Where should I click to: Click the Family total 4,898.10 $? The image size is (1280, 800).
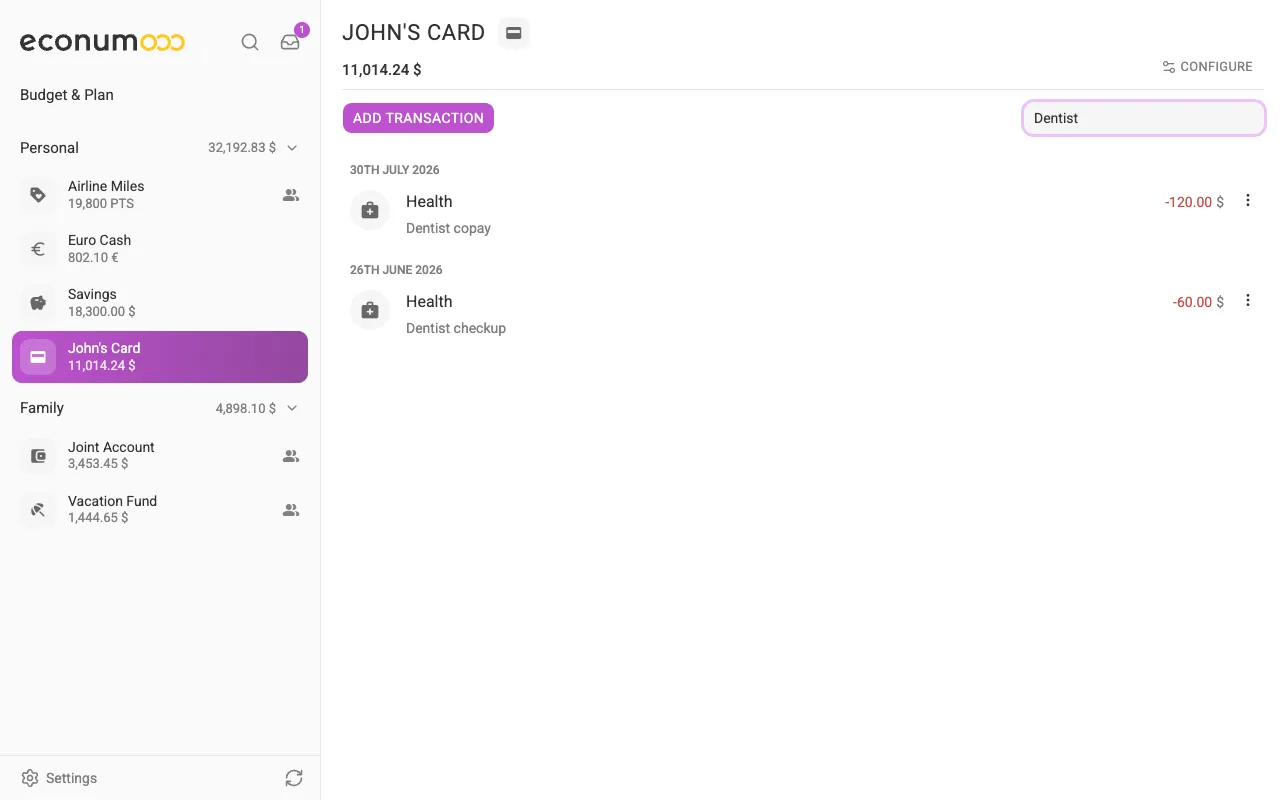(x=246, y=408)
